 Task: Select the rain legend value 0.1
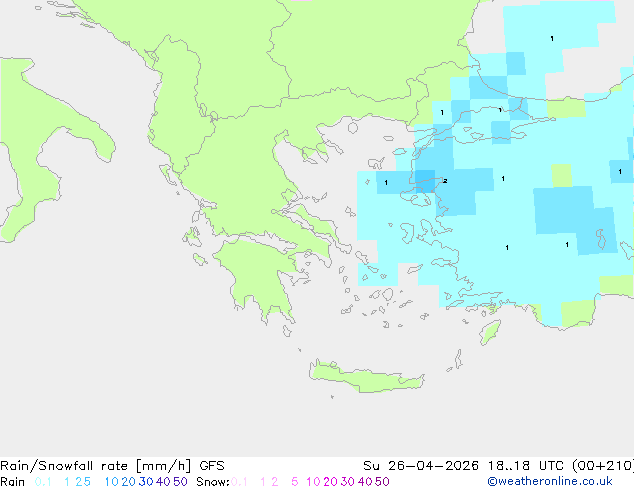pos(43,482)
